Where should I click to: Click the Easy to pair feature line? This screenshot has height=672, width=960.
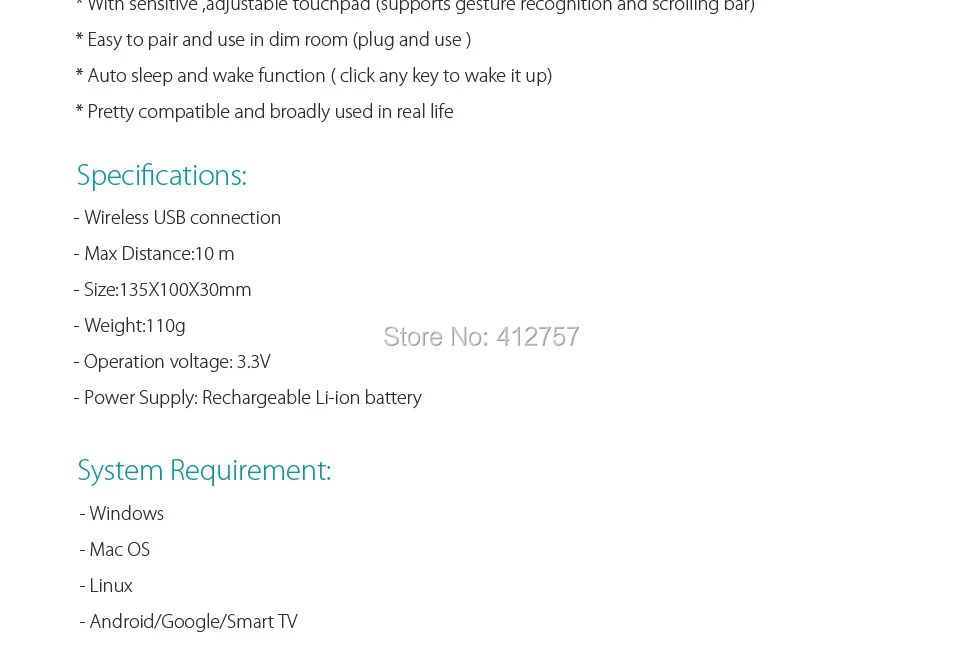tap(273, 40)
